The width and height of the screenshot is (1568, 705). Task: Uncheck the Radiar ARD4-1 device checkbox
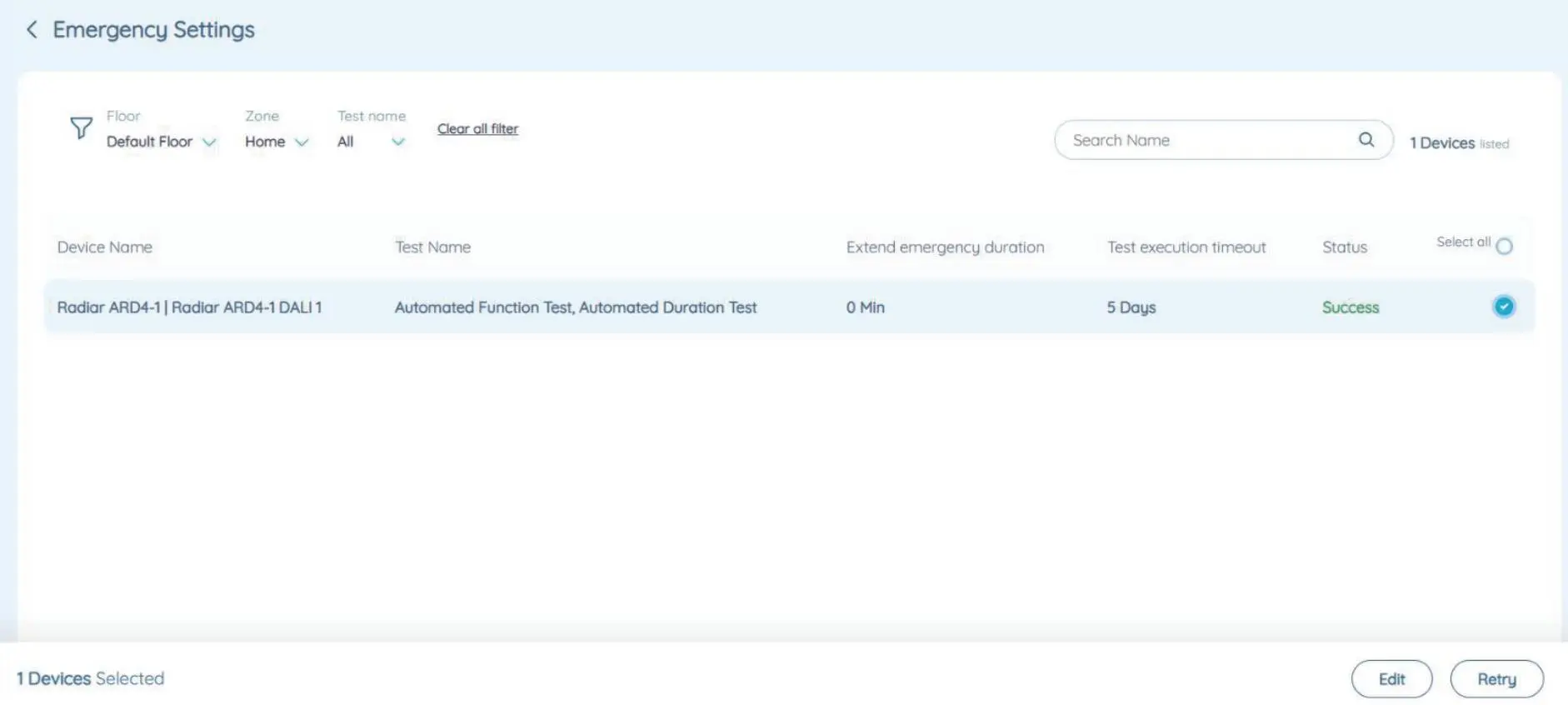coord(1503,307)
